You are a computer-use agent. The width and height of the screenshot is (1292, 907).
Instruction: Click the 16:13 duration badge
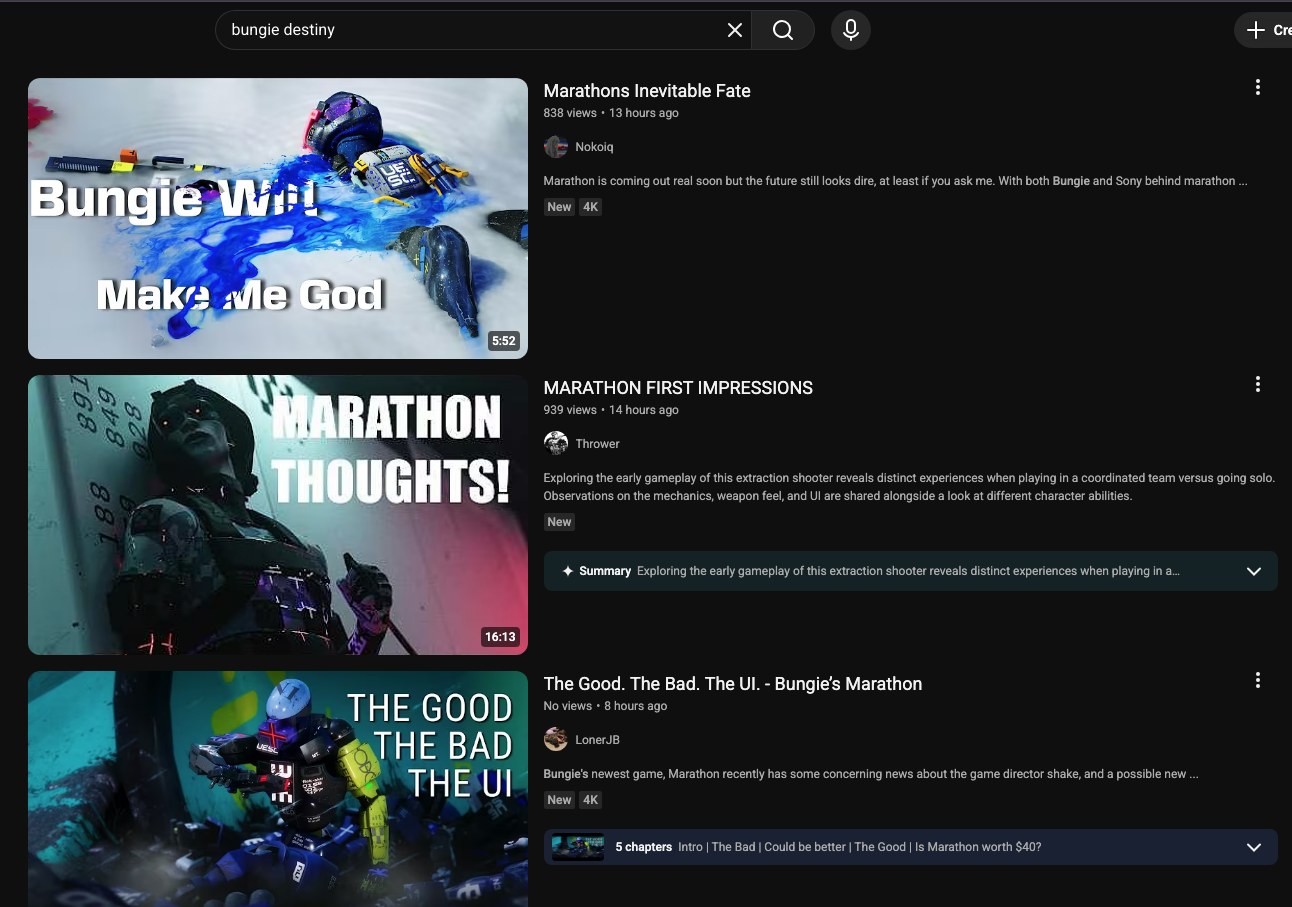pyautogui.click(x=500, y=637)
